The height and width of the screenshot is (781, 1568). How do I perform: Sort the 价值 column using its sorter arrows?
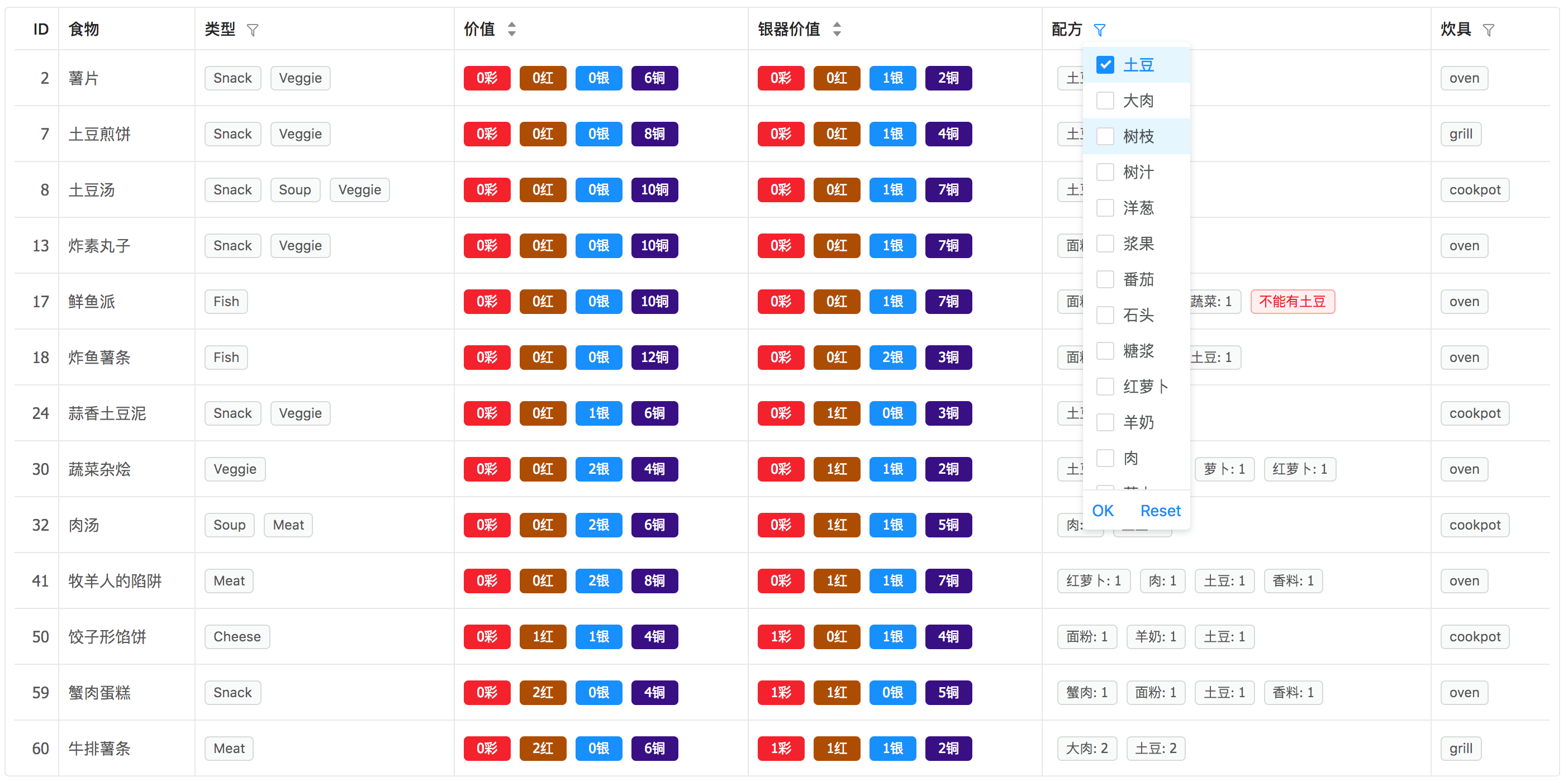511,28
